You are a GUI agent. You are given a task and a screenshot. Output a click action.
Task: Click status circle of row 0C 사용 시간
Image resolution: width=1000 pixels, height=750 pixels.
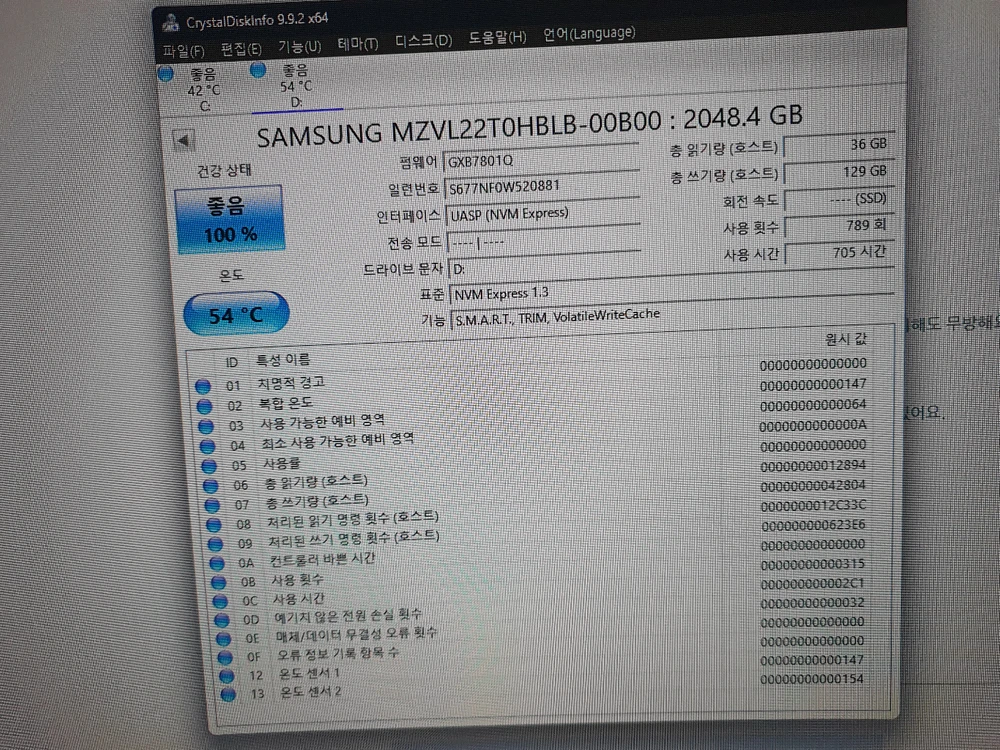coord(220,601)
